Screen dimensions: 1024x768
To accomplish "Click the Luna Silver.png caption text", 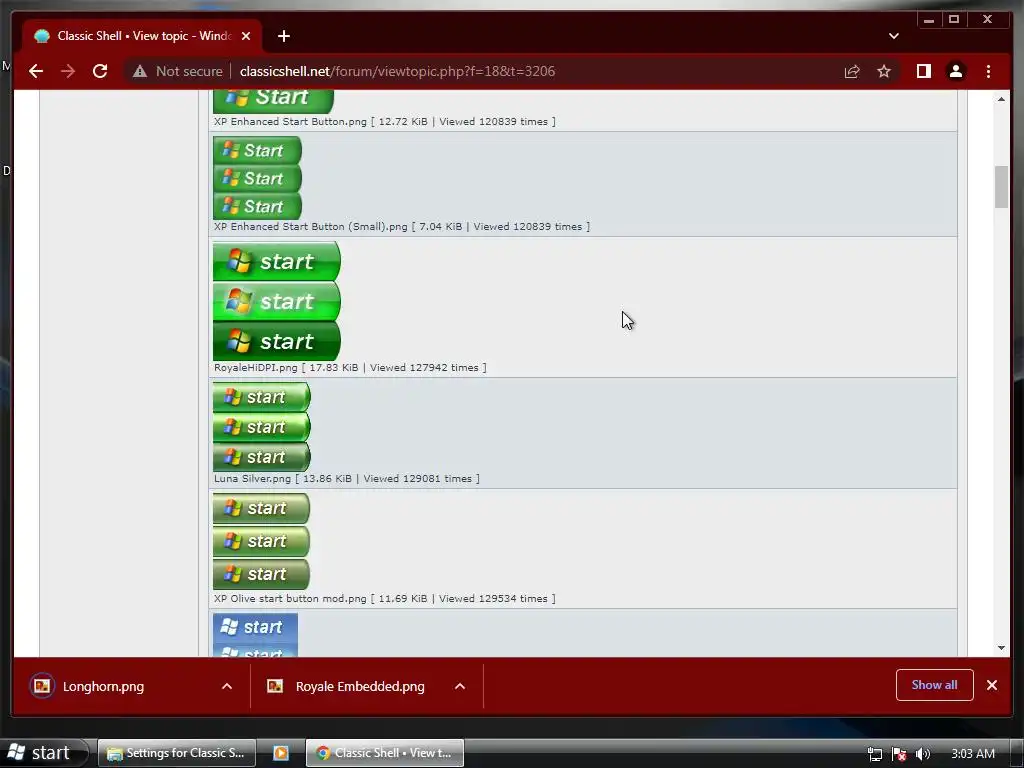I will [x=347, y=479].
